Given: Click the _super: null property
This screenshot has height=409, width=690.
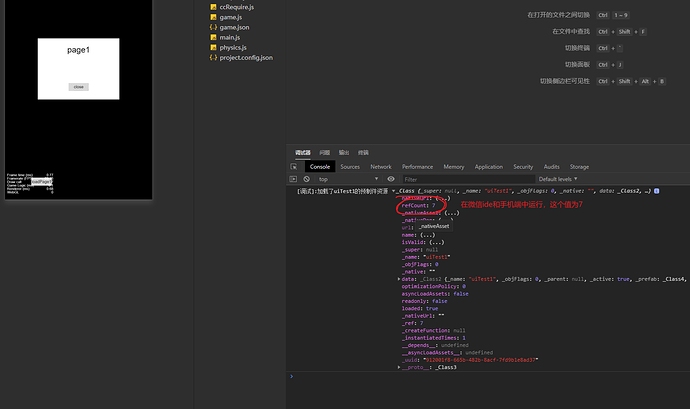Looking at the screenshot, I should tap(420, 250).
